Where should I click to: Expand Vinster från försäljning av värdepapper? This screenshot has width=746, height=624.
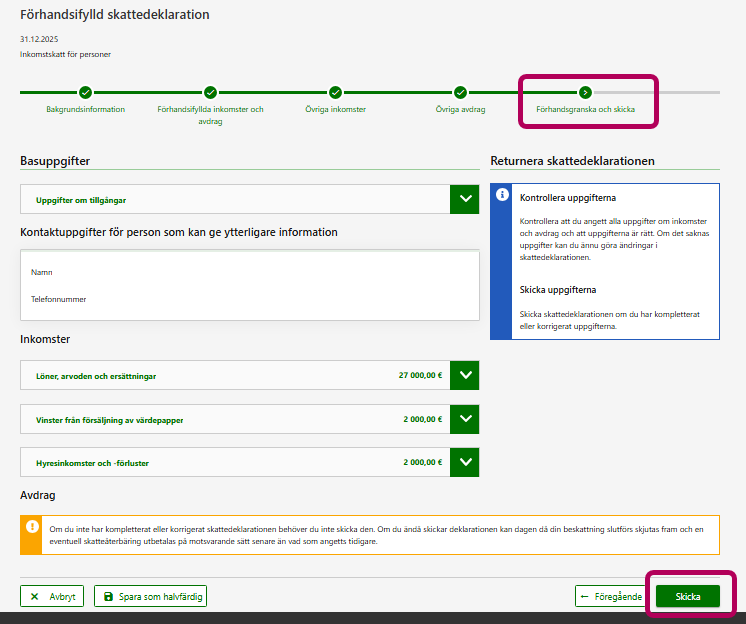tap(465, 419)
